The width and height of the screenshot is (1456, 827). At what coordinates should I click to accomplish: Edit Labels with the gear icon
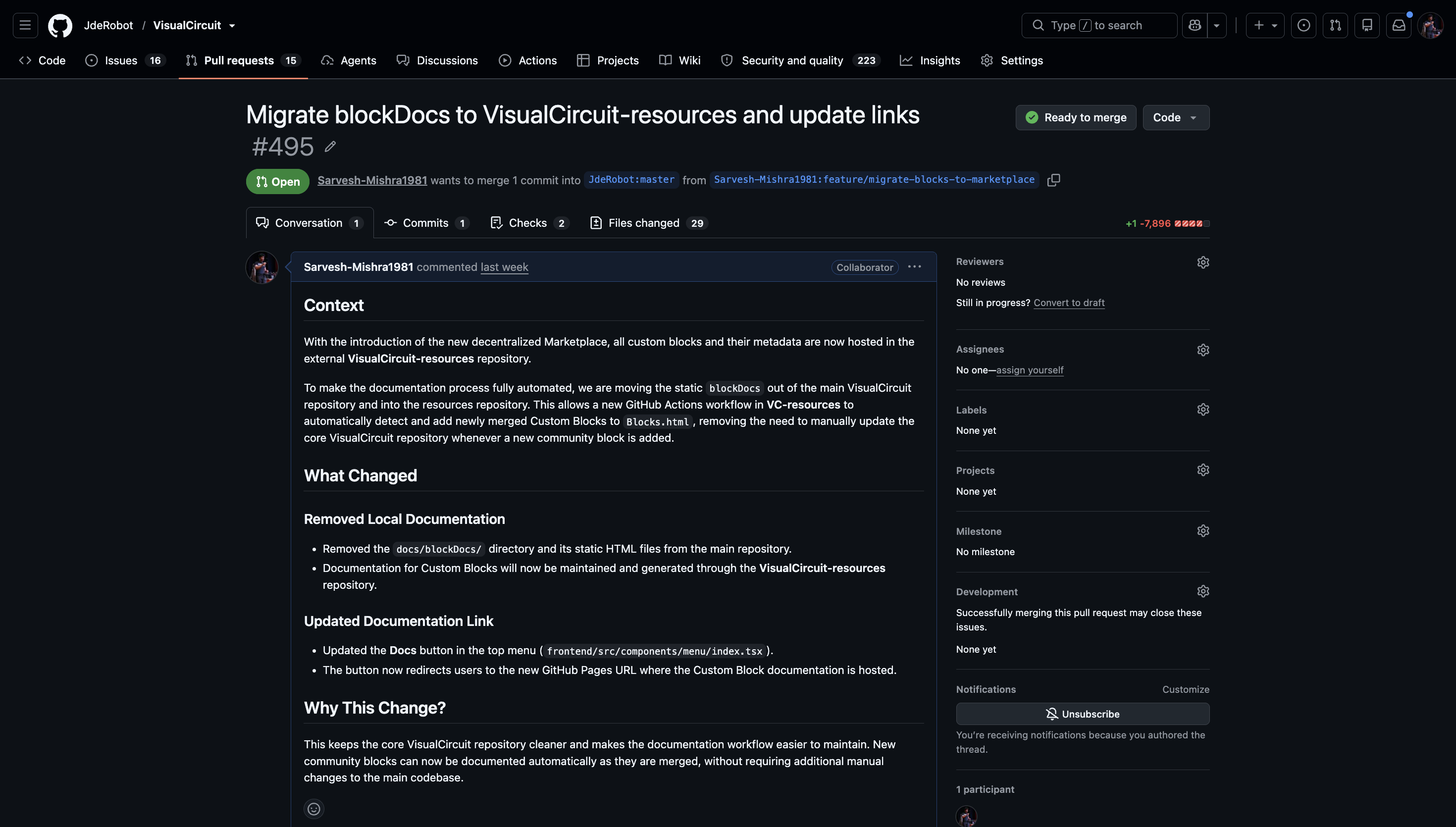(x=1203, y=410)
